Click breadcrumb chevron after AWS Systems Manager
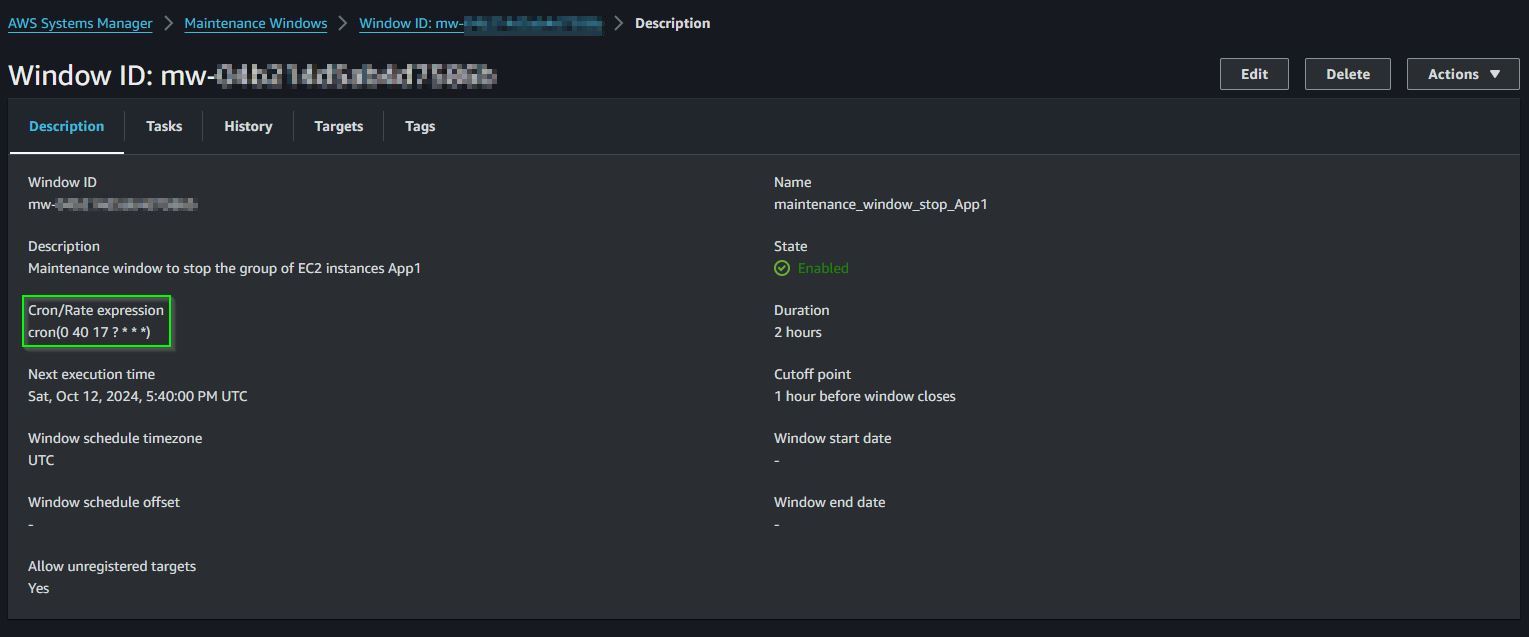The image size is (1529, 637). click(x=168, y=23)
